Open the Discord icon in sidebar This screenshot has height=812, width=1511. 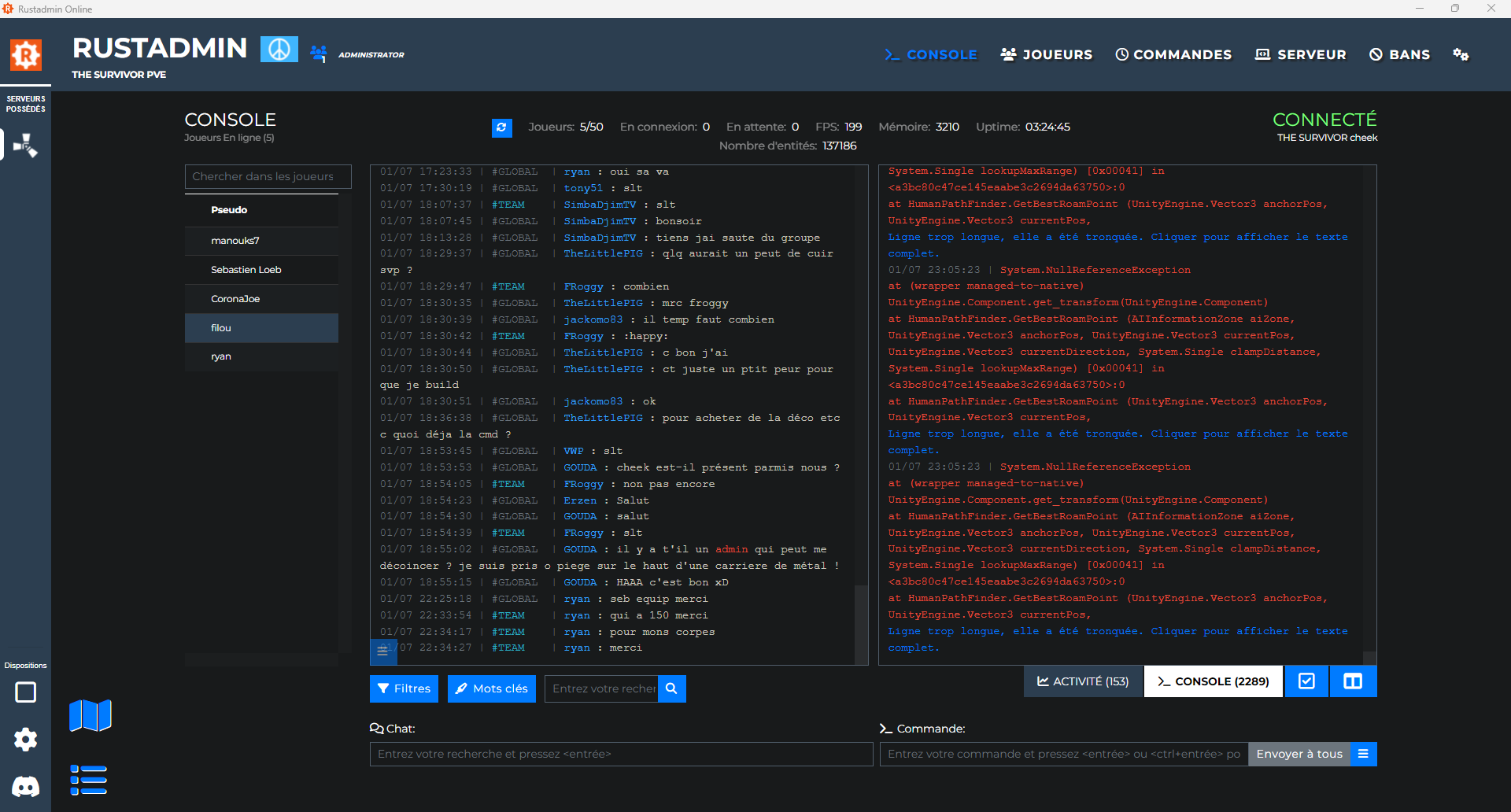pos(25,786)
